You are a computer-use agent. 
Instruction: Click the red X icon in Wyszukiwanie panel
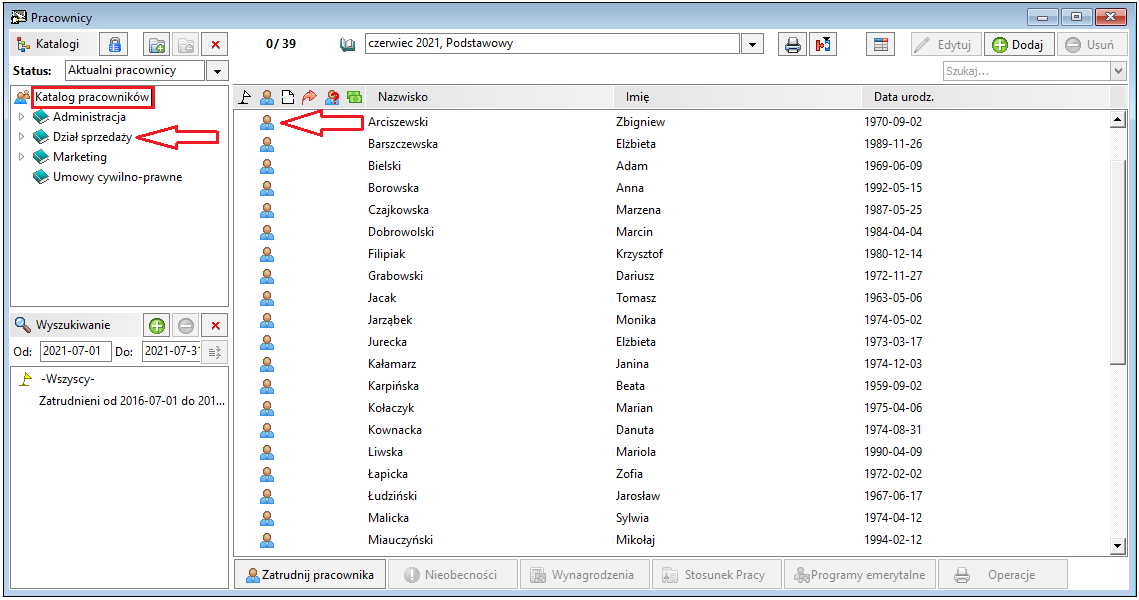point(215,325)
